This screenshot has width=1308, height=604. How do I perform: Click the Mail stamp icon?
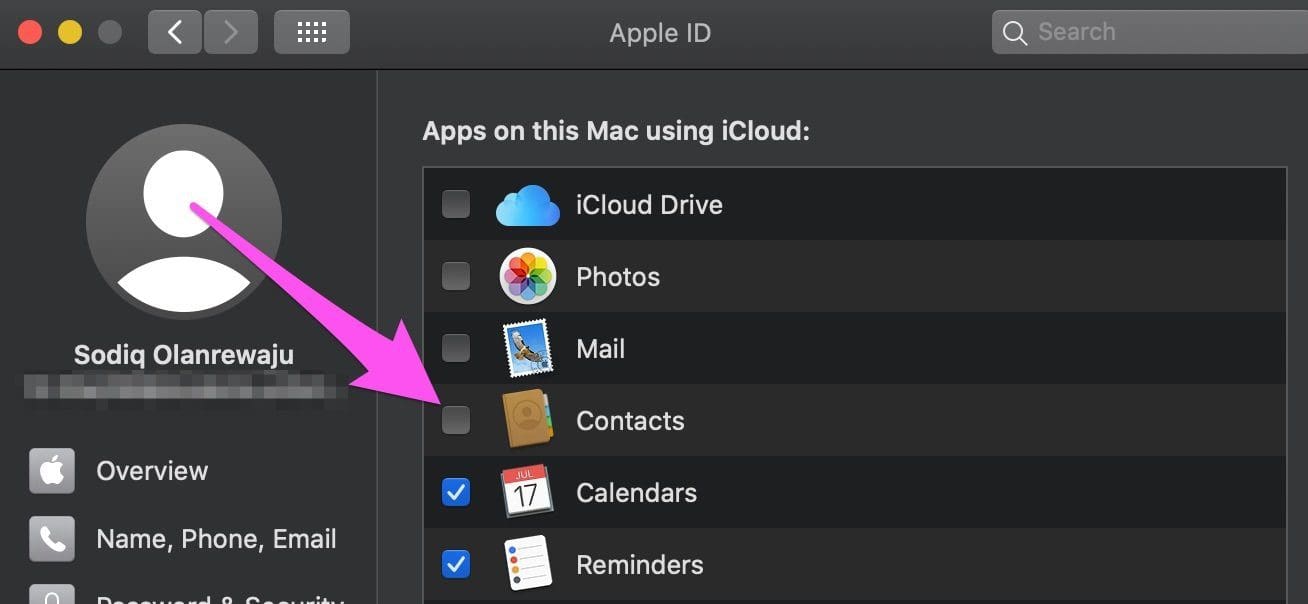pyautogui.click(x=527, y=349)
